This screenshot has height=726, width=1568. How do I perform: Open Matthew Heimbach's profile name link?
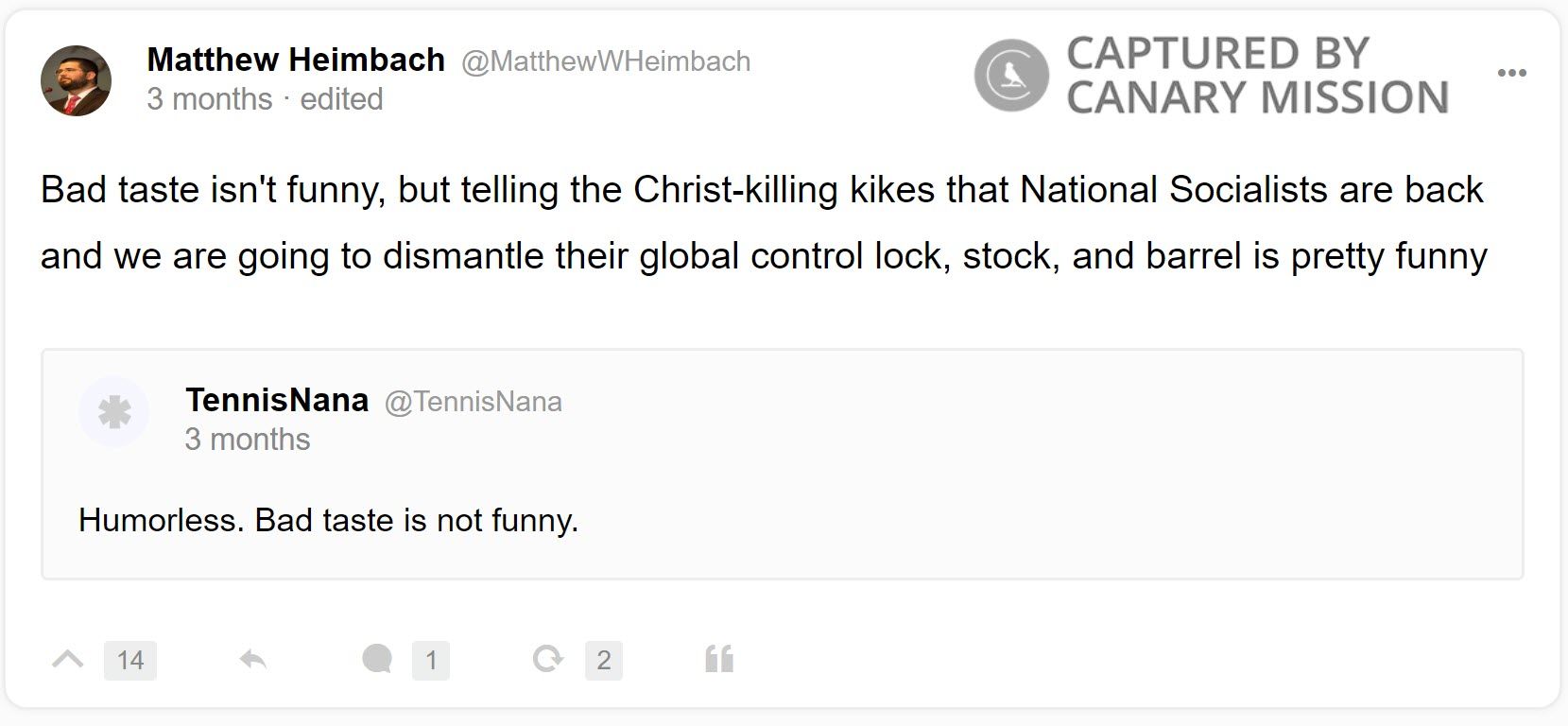pos(294,60)
